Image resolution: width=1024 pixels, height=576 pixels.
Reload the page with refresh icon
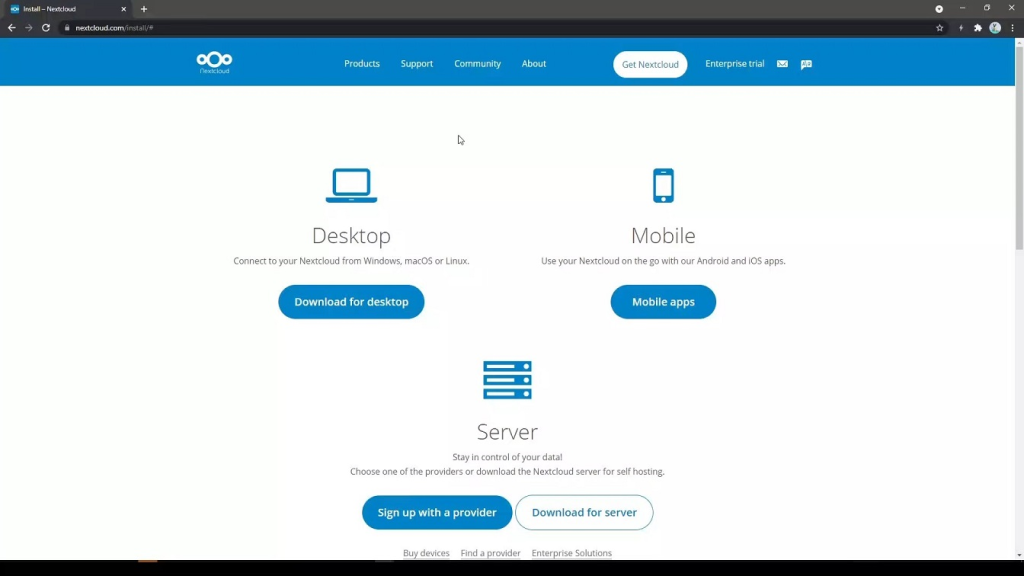(46, 28)
